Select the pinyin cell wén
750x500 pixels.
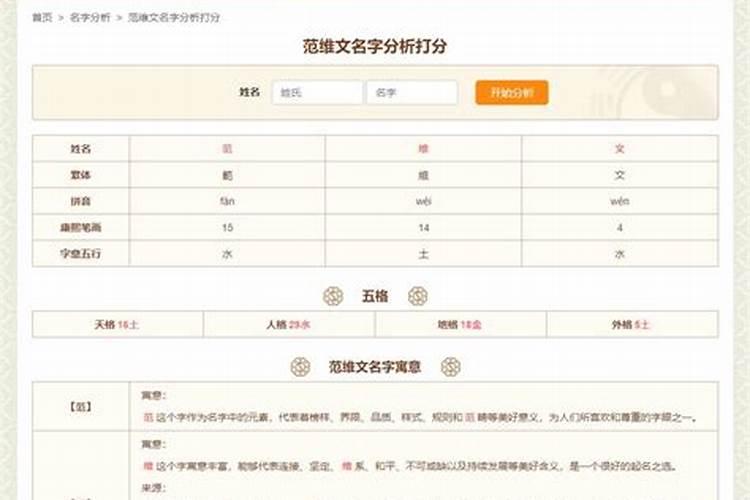(620, 201)
